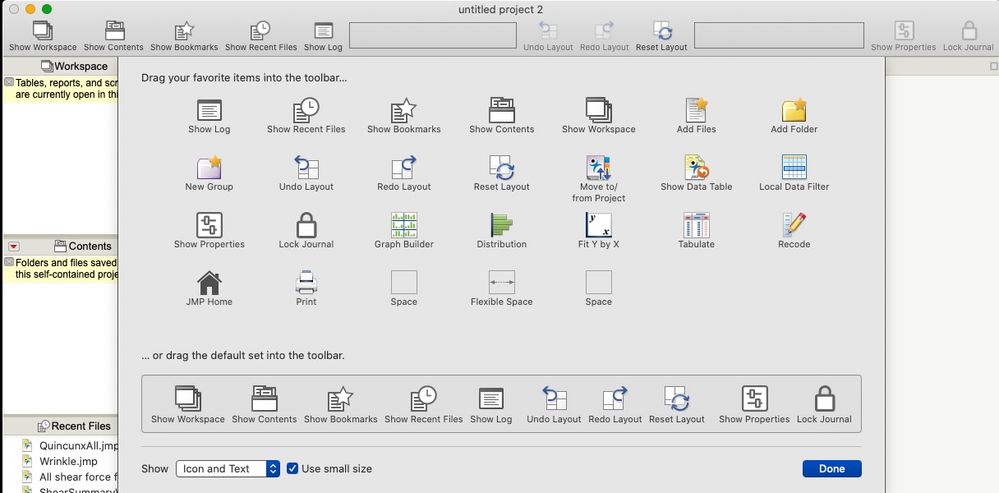
Task: Select the Move to/from Project icon
Action: click(598, 168)
